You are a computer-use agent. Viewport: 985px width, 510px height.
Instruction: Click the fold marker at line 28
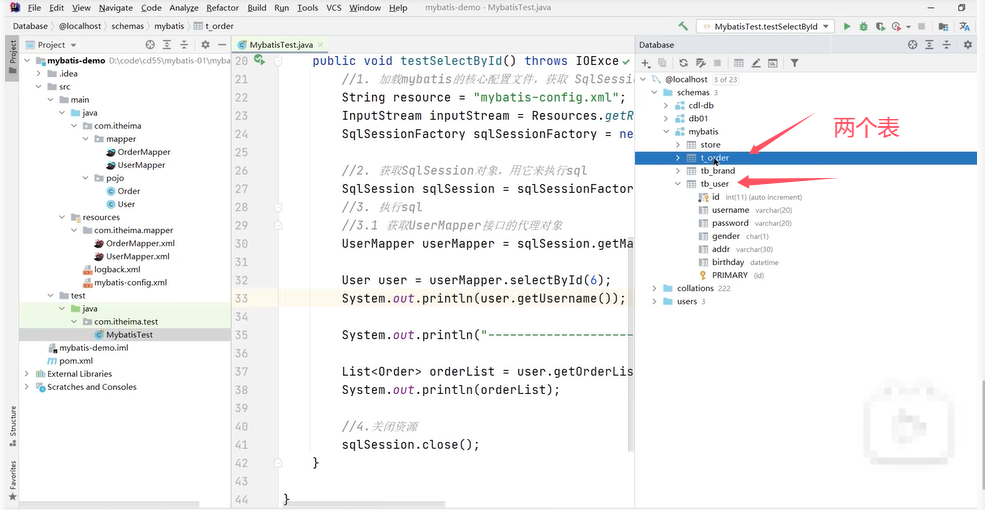point(278,207)
